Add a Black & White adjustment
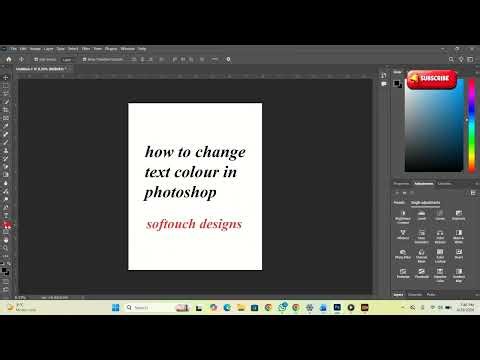The width and height of the screenshot is (480, 360). pos(459,236)
